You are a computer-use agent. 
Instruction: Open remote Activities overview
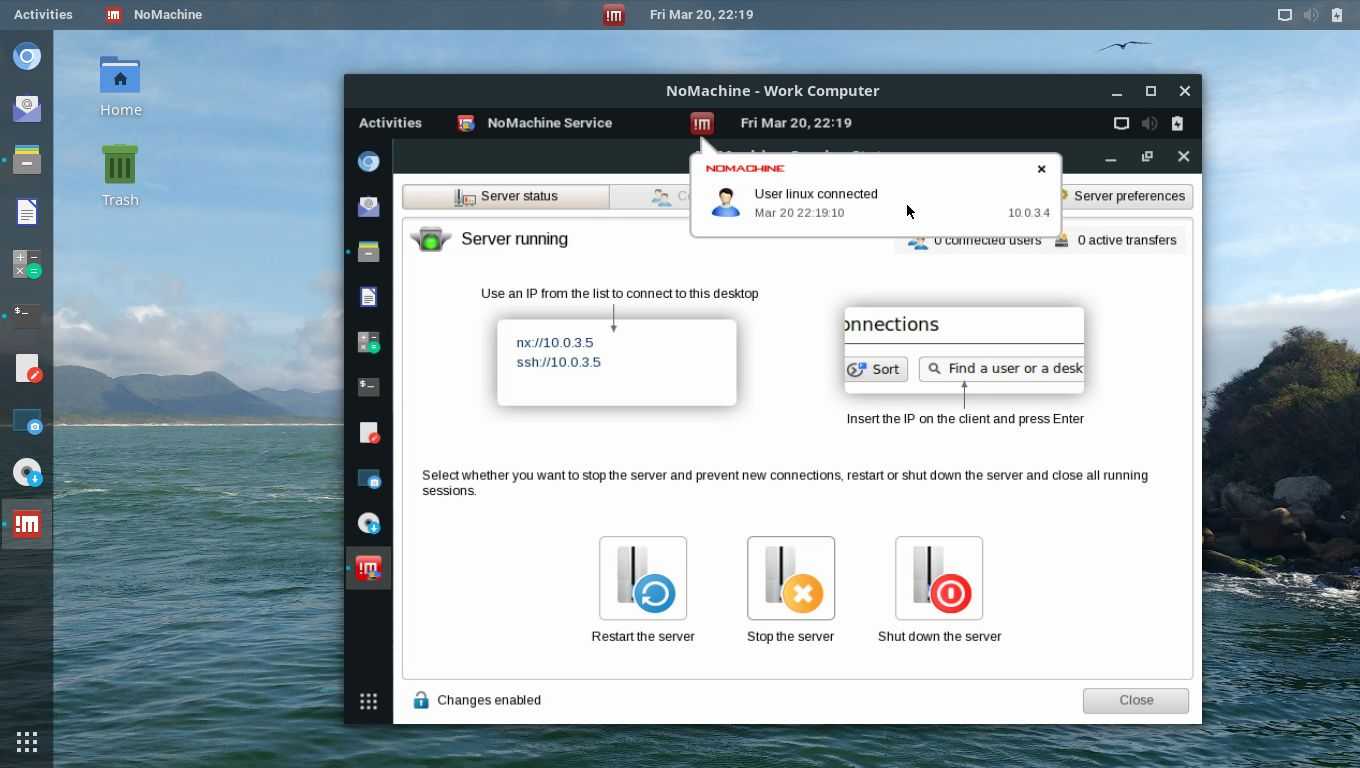[390, 123]
